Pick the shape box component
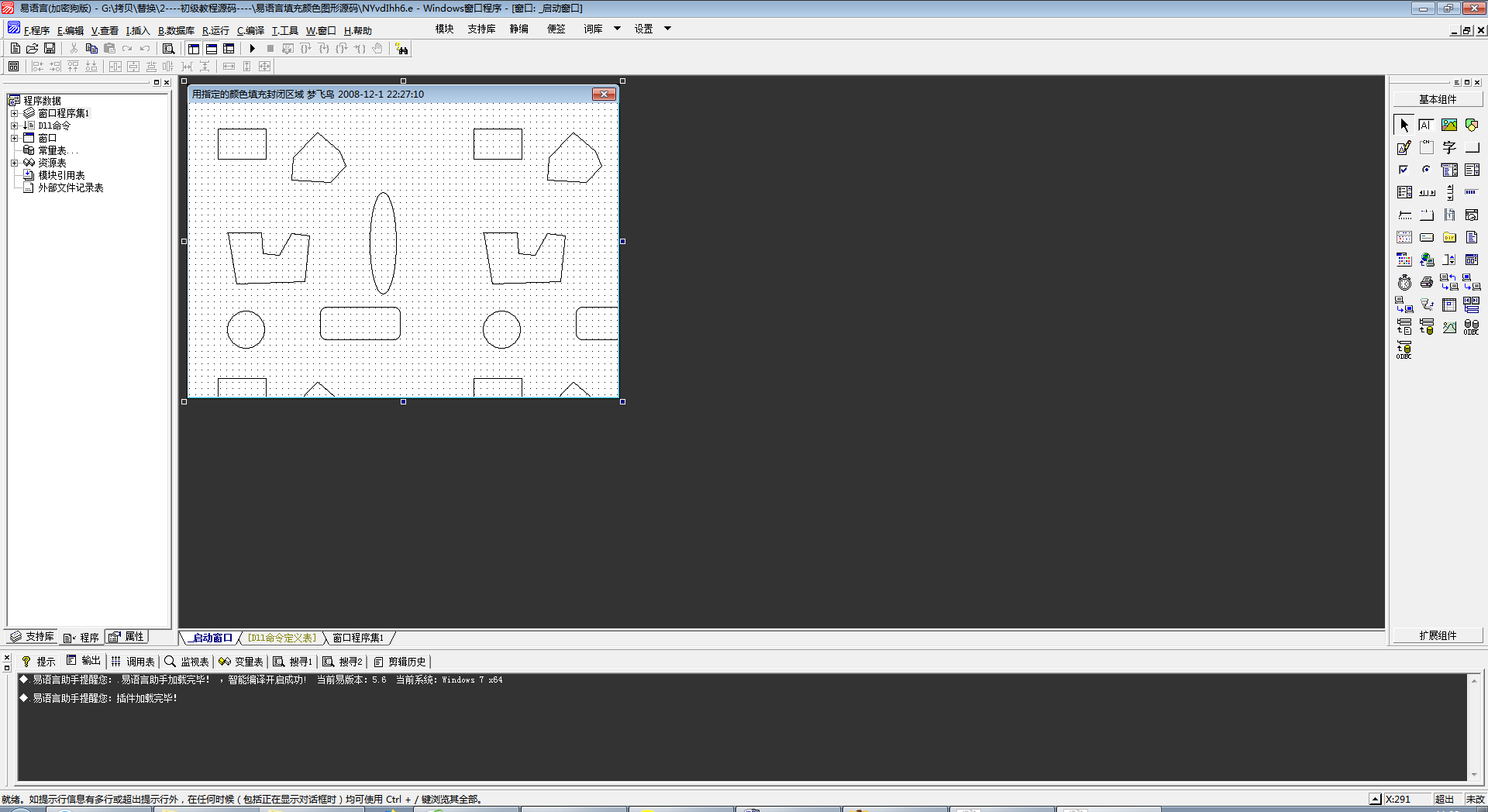 point(1471,125)
